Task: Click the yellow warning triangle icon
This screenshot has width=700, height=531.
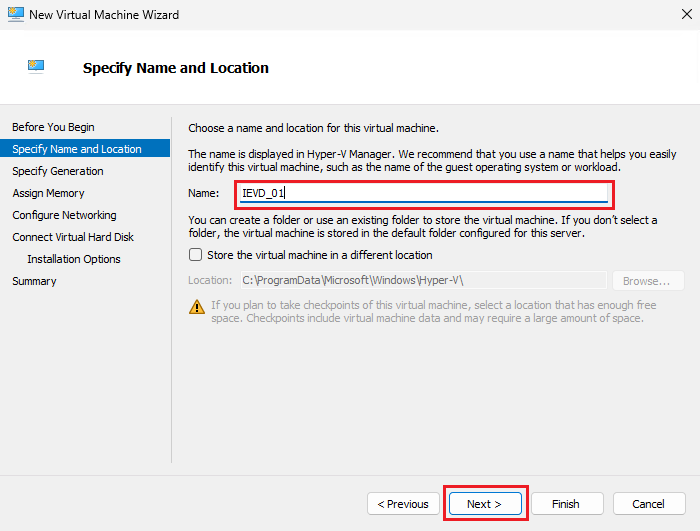Action: click(x=198, y=305)
